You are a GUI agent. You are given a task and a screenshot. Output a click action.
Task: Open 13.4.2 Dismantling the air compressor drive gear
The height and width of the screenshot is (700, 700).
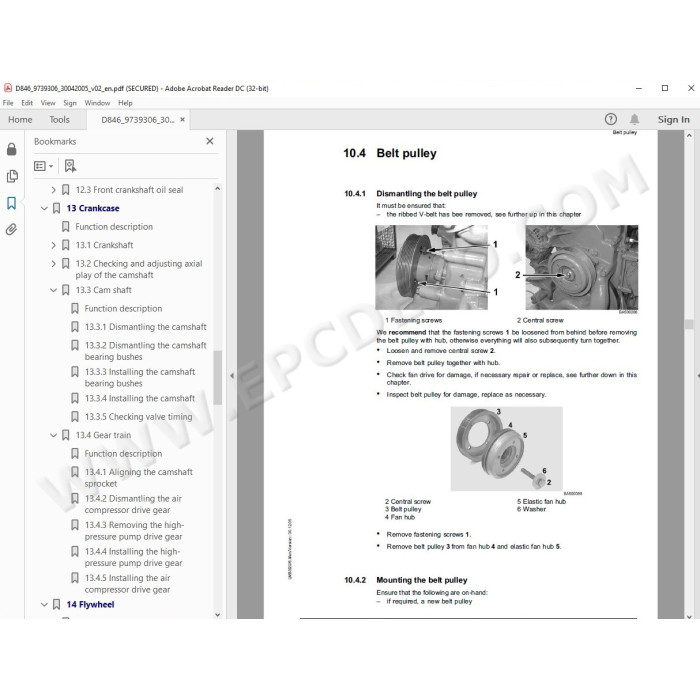tap(133, 504)
